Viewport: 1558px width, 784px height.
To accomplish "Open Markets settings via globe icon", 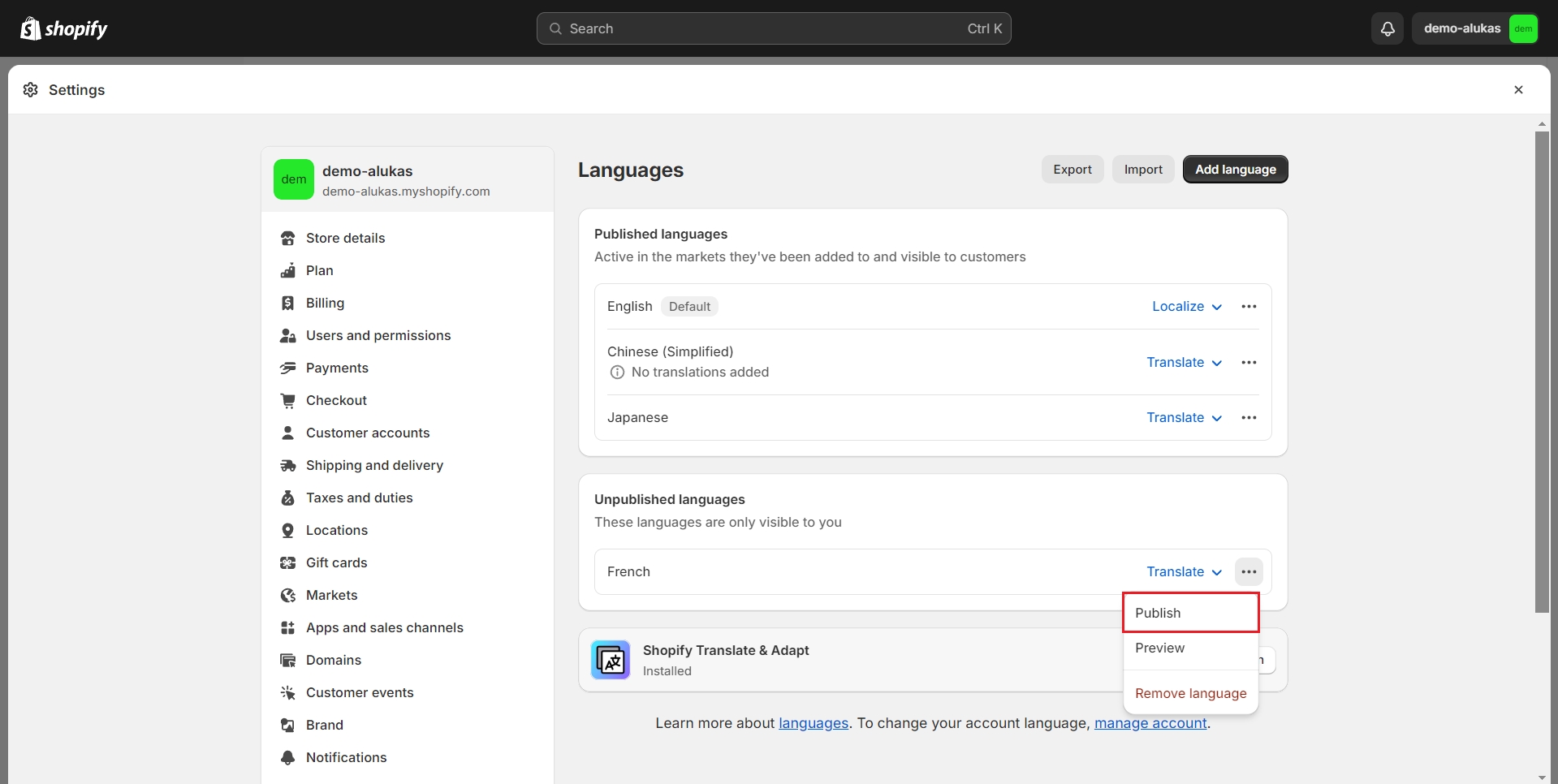I will point(288,596).
